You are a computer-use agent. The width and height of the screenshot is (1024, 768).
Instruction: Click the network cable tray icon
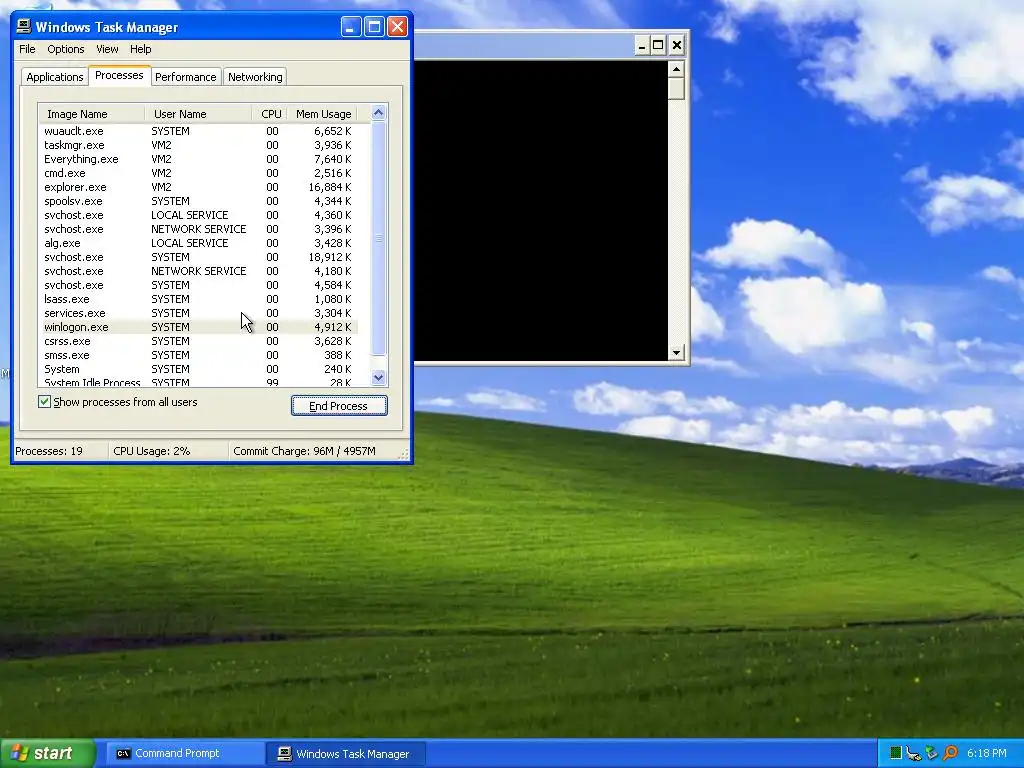(913, 753)
